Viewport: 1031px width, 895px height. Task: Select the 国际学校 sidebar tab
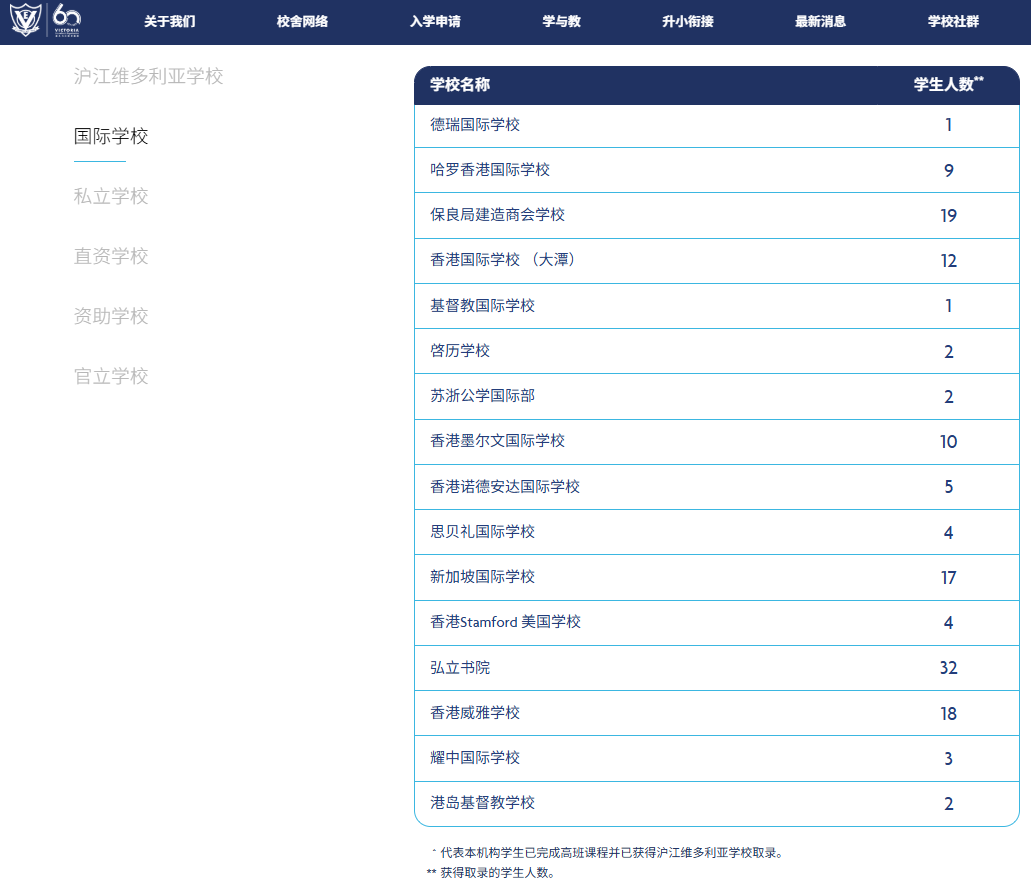(111, 136)
